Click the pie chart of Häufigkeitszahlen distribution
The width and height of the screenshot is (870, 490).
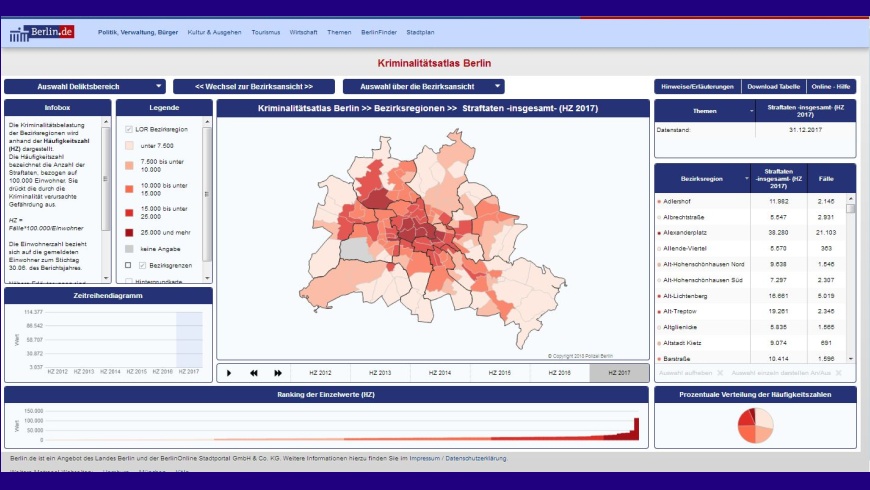tap(755, 425)
